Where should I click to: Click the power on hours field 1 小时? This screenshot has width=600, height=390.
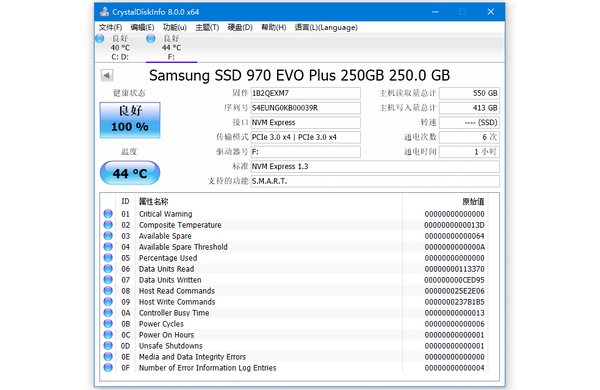pos(470,152)
